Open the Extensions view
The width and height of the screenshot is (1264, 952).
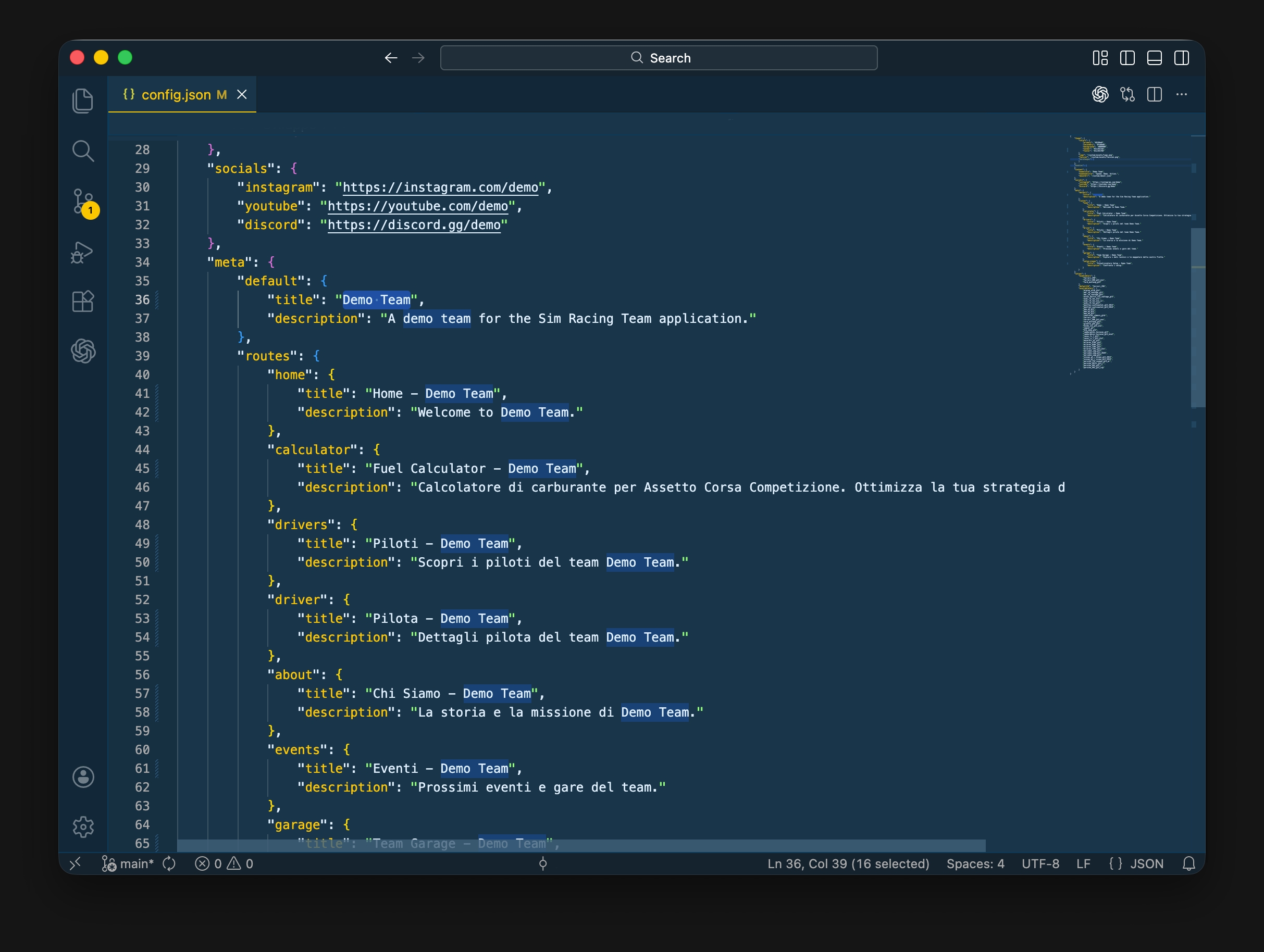point(83,301)
